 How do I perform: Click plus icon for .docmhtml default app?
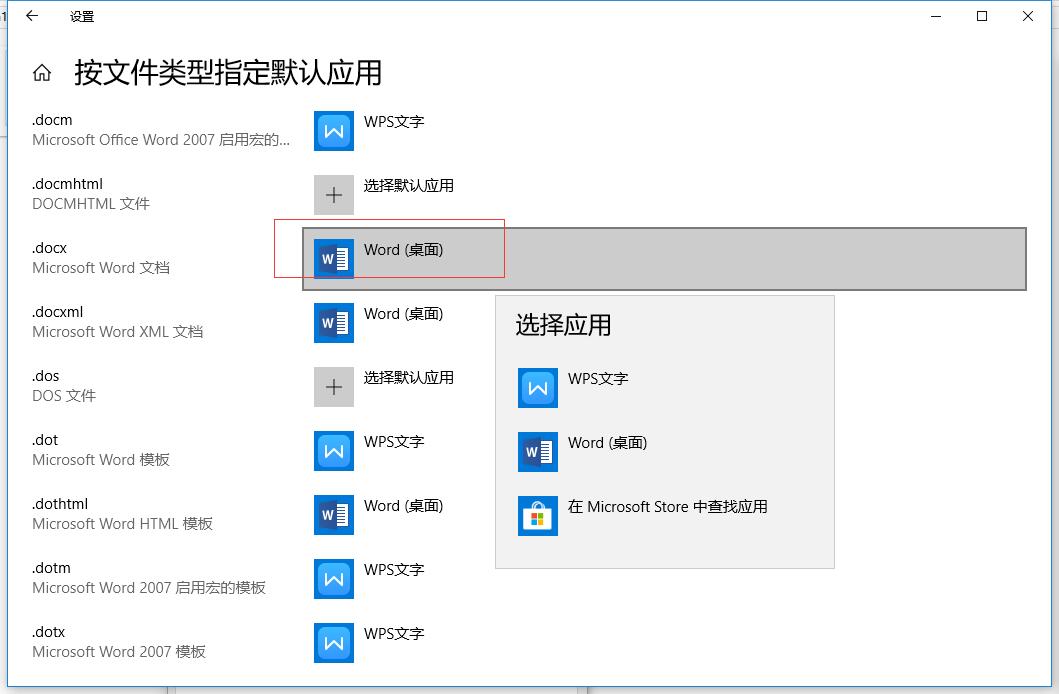click(334, 195)
